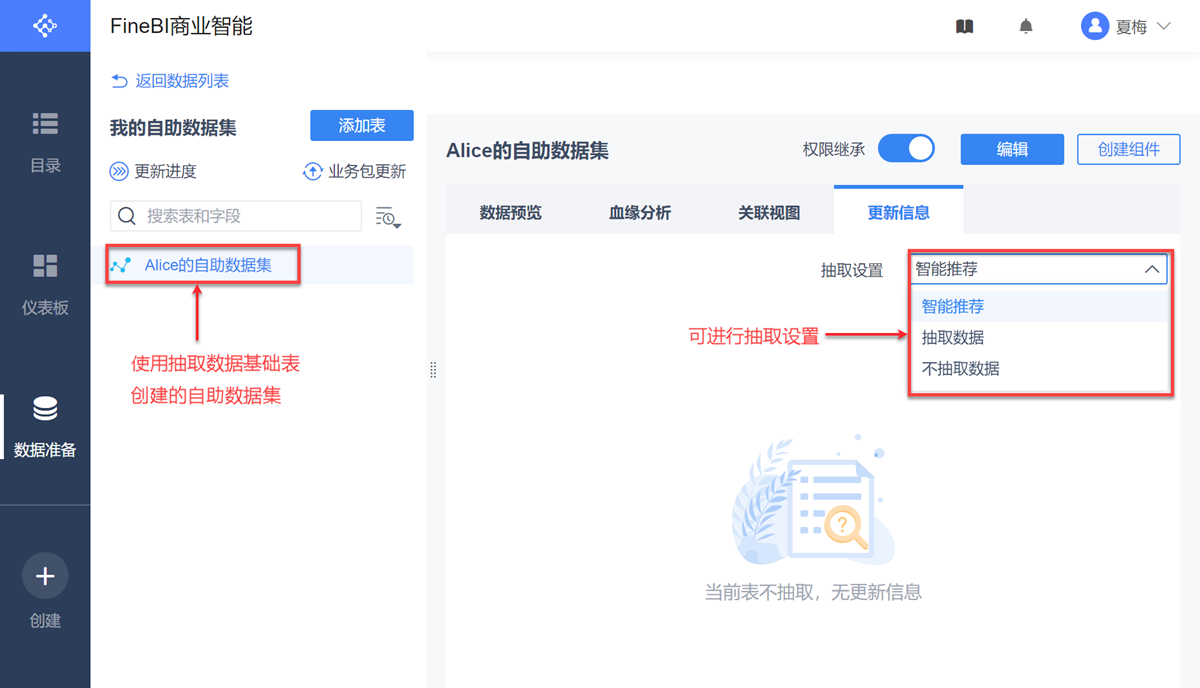This screenshot has height=688, width=1200.
Task: Open the list sort filter dropdown icon
Action: (x=387, y=217)
